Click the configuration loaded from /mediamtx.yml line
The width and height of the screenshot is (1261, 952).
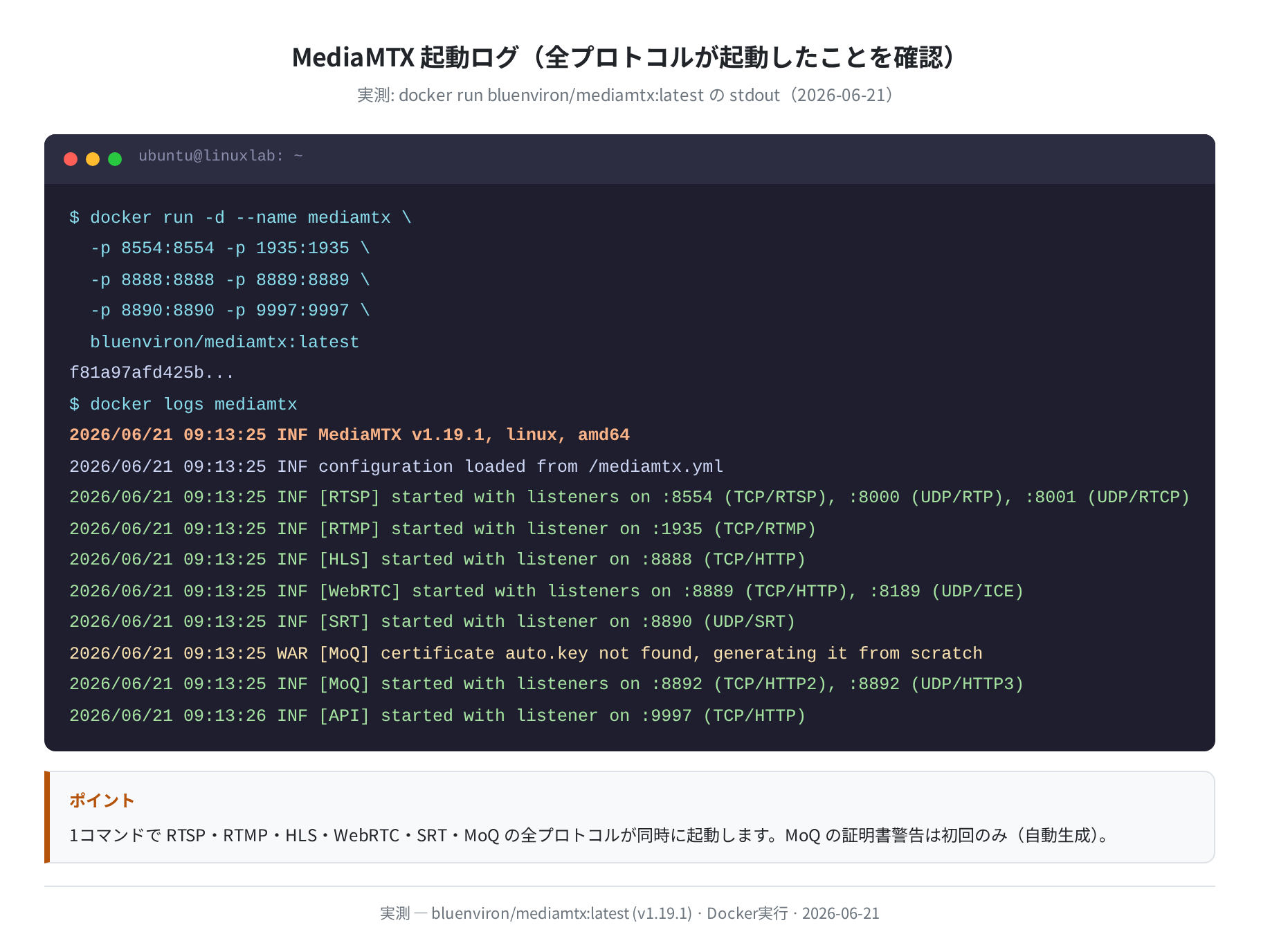396,467
